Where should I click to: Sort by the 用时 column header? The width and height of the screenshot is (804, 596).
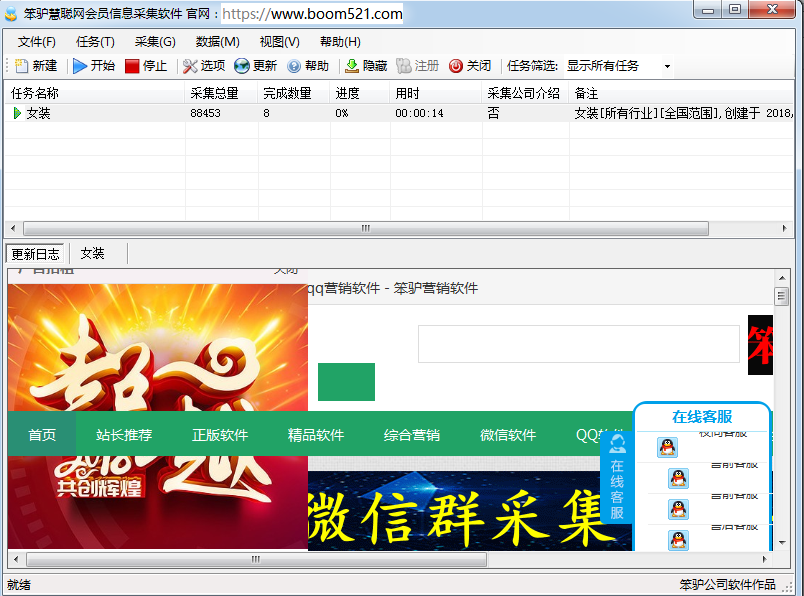pos(436,93)
